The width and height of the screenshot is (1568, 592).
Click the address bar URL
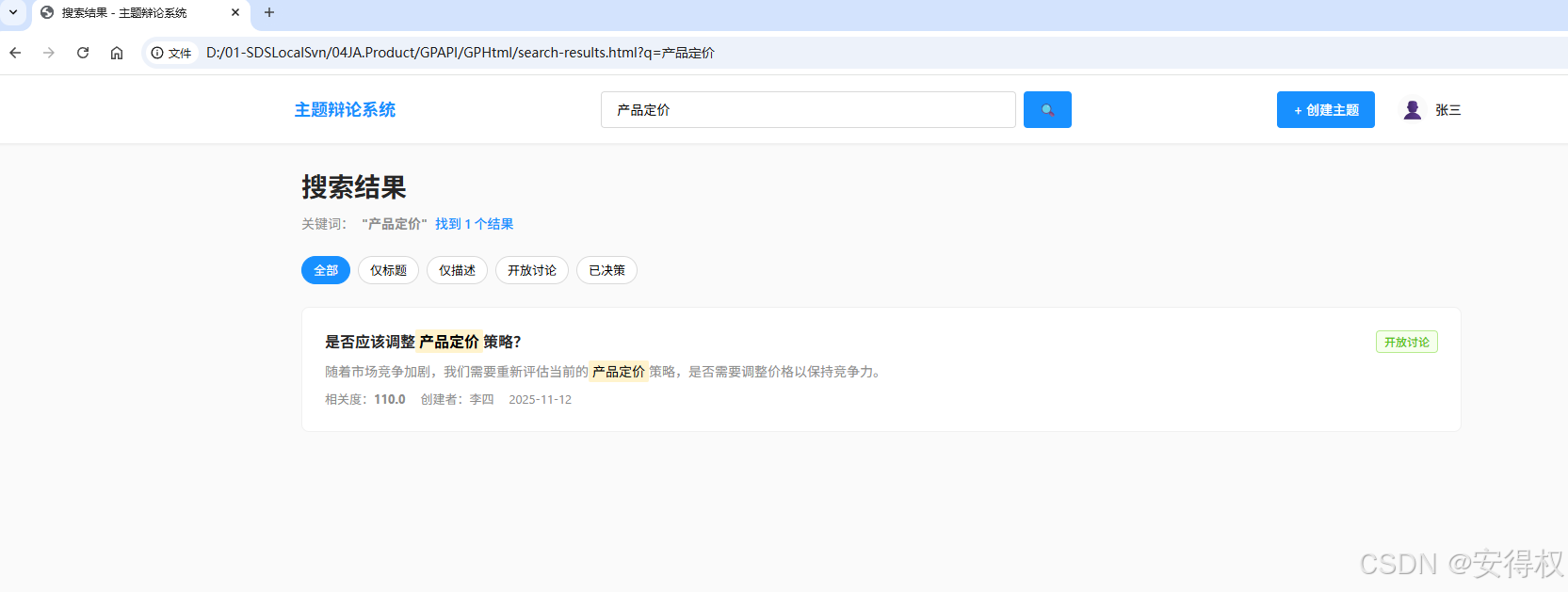coord(460,53)
